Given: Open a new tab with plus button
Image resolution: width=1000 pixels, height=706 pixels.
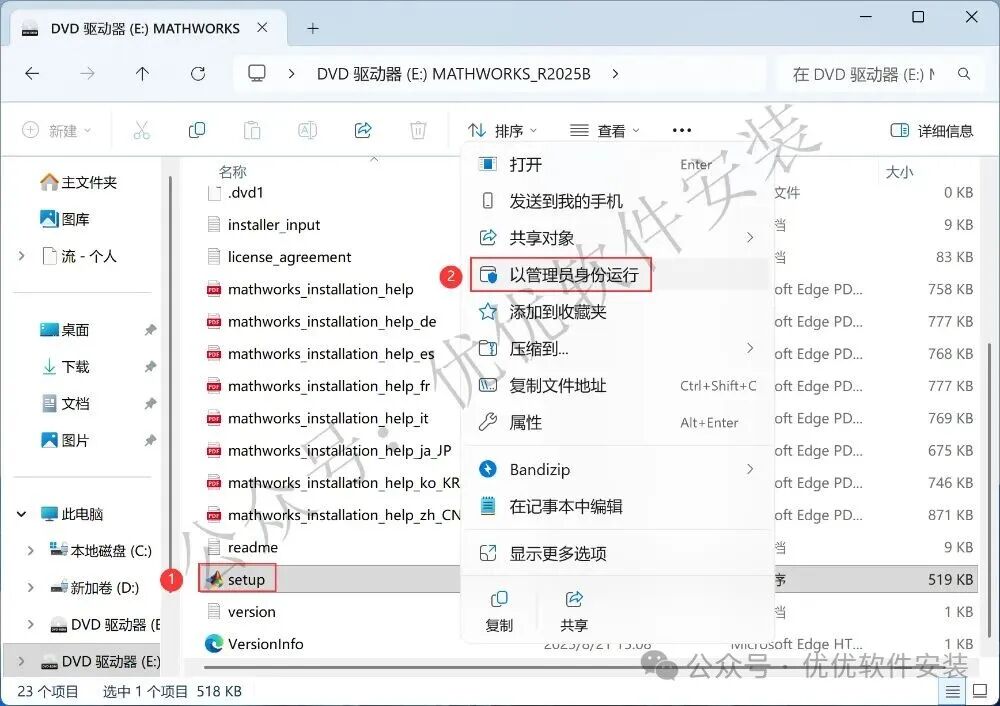Looking at the screenshot, I should 312,28.
